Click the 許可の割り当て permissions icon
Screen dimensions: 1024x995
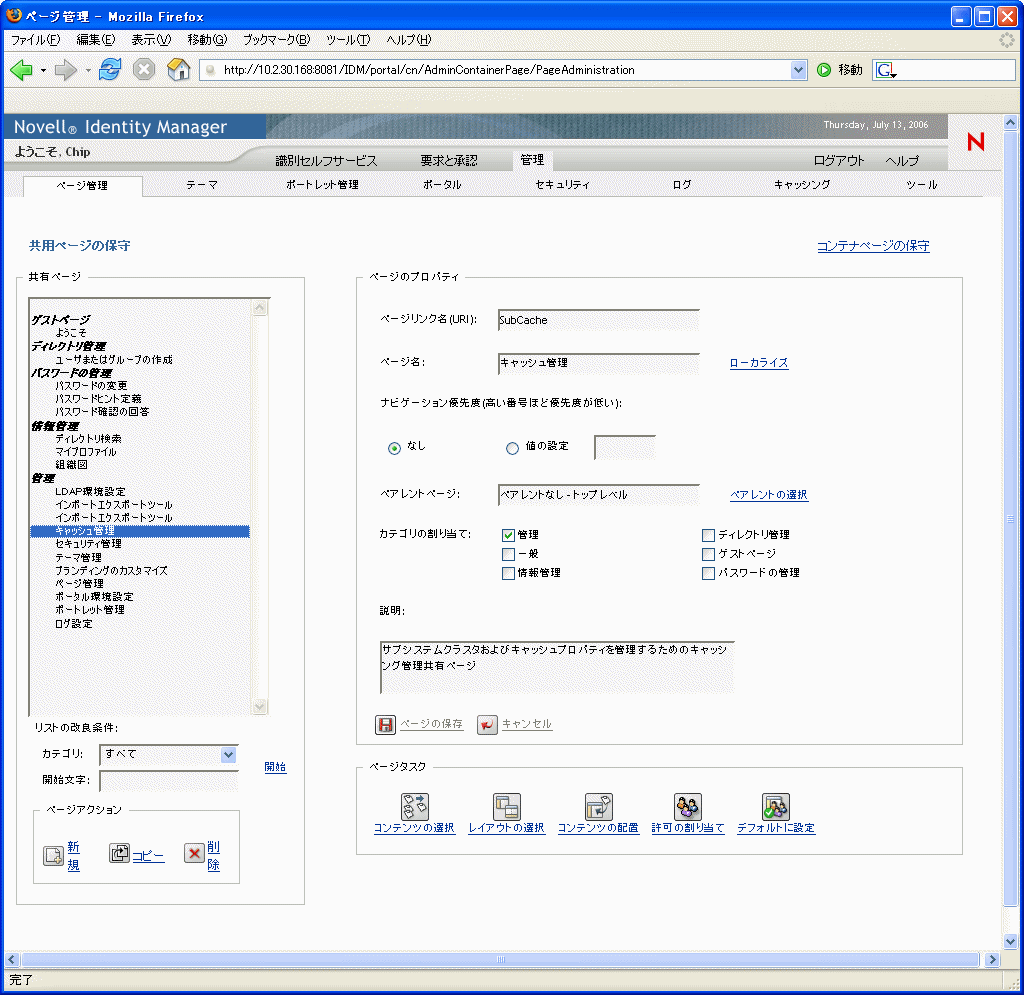(x=688, y=807)
